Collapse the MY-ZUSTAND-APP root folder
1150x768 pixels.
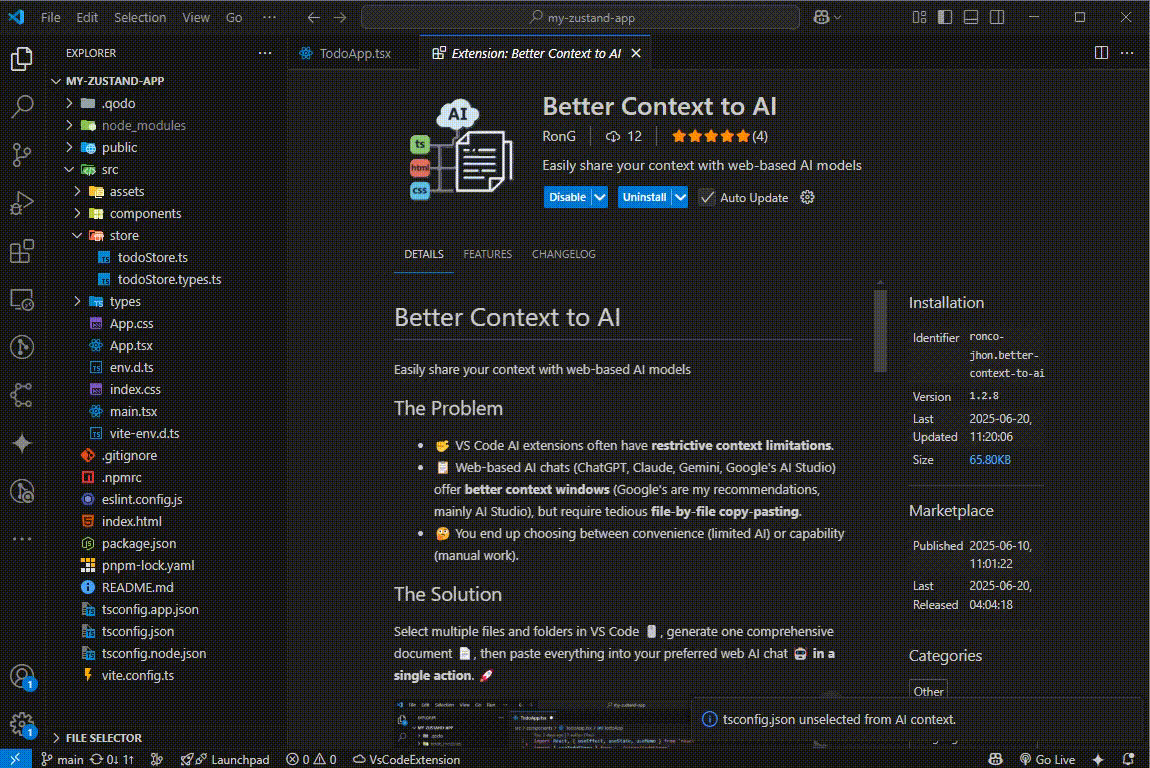click(x=56, y=81)
